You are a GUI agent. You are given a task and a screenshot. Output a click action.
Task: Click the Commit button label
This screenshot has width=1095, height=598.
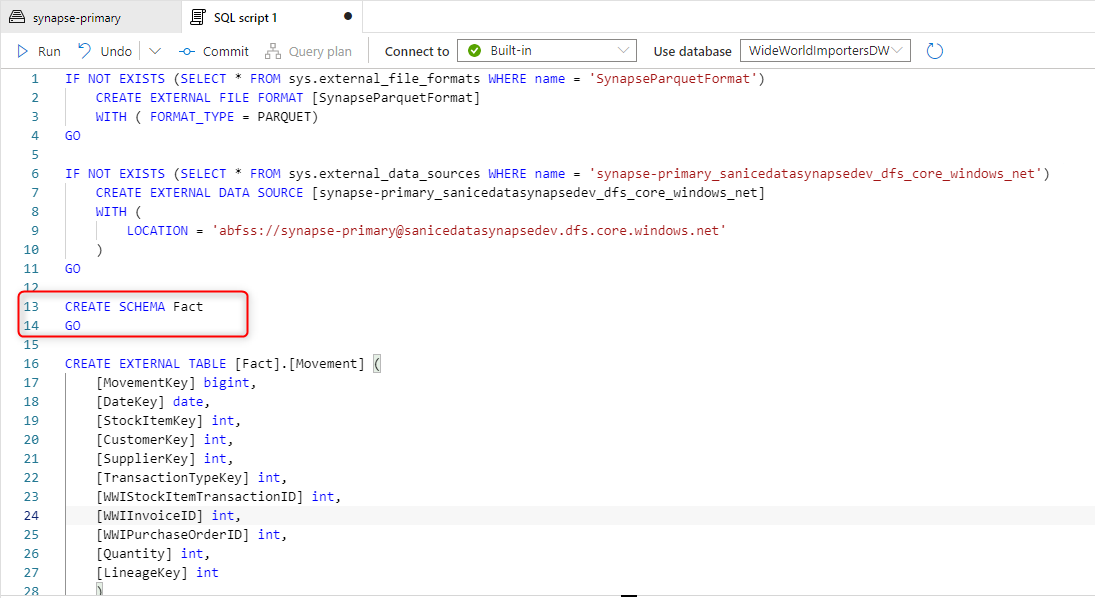tap(226, 52)
